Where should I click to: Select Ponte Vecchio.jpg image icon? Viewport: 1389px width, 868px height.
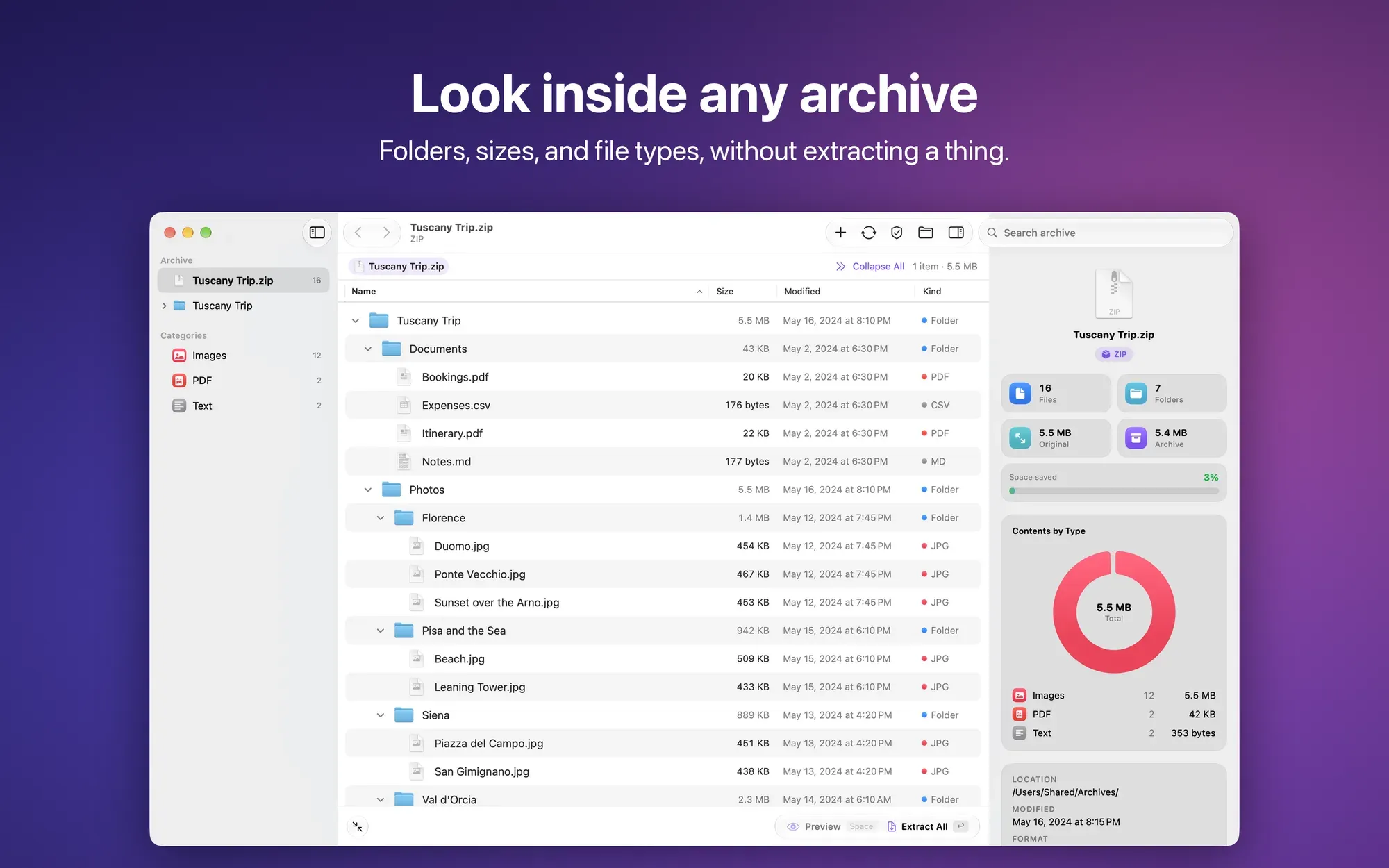(x=417, y=574)
